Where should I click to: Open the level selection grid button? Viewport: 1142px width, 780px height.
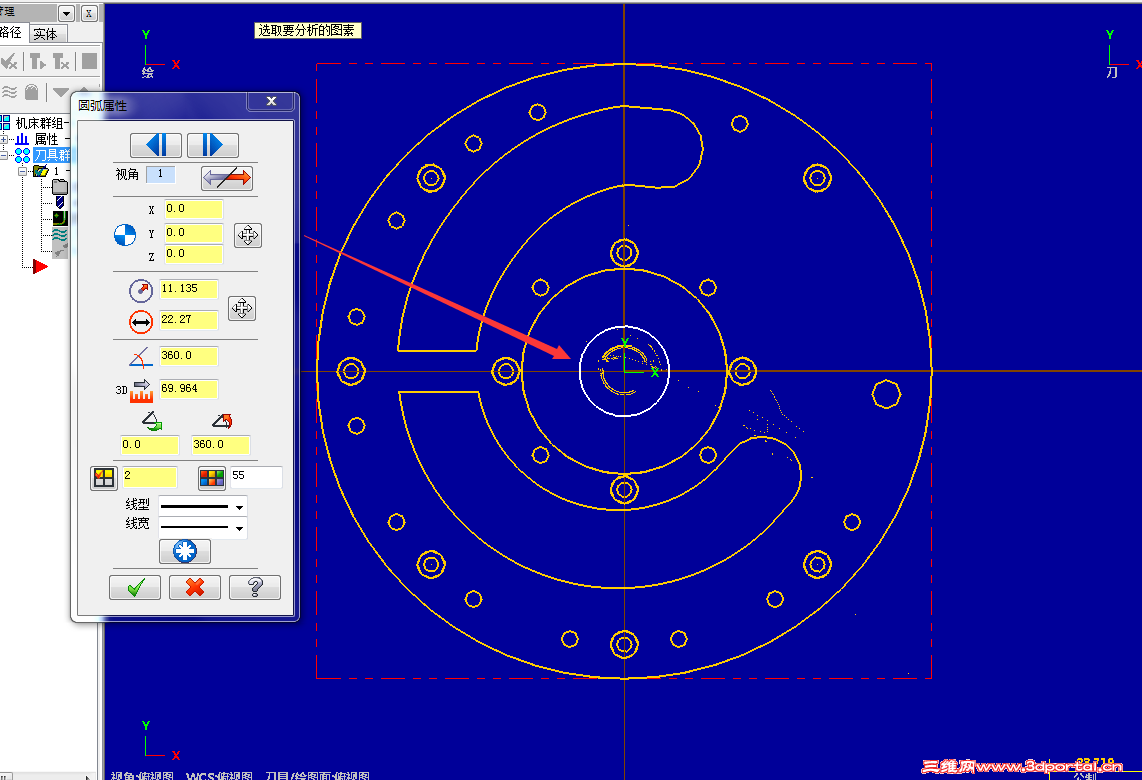point(104,478)
